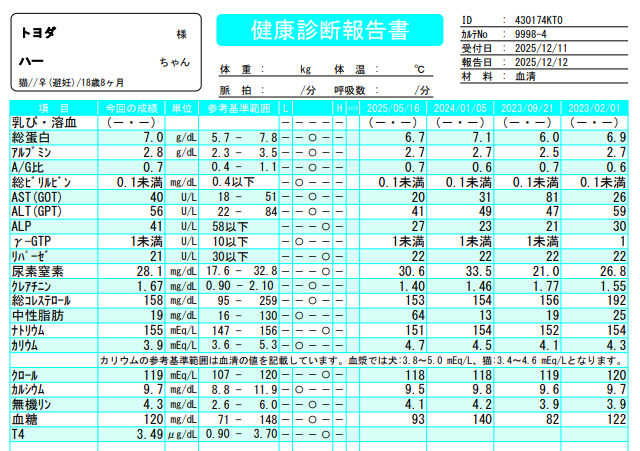Viewport: 640px width, 451px height.
Task: Click the 報告日 date 2025/12/12
Action: [541, 62]
